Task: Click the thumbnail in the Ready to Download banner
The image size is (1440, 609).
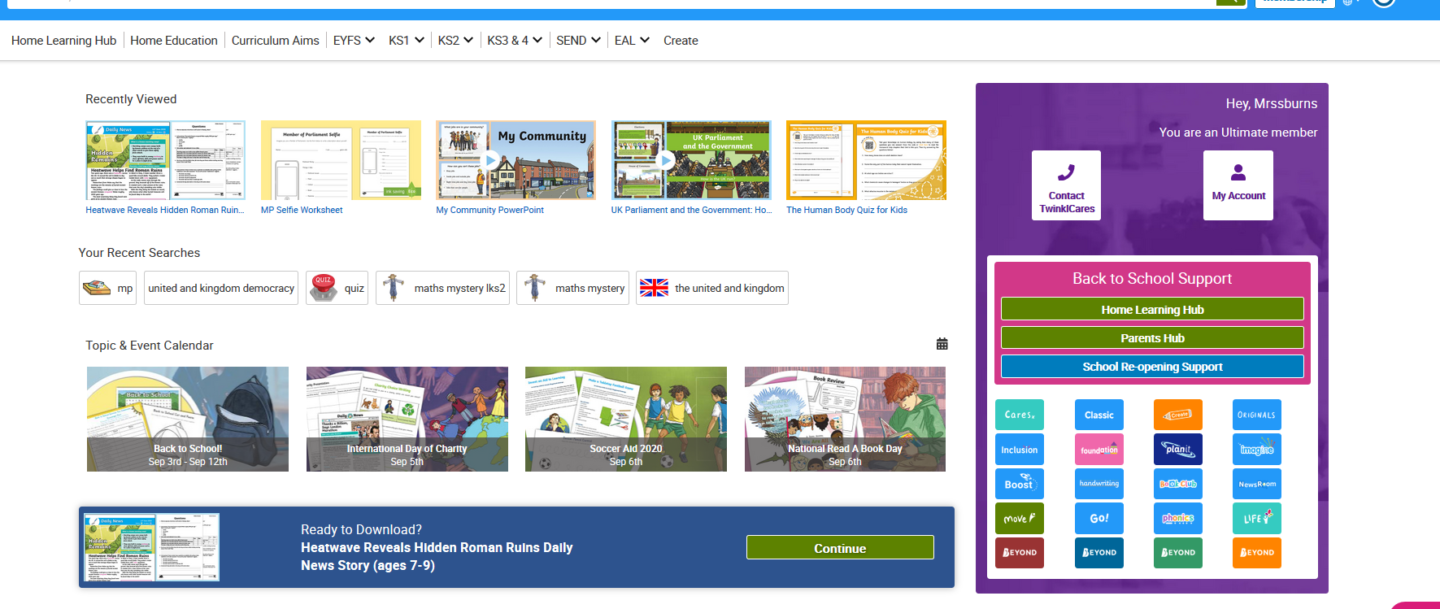Action: (152, 547)
